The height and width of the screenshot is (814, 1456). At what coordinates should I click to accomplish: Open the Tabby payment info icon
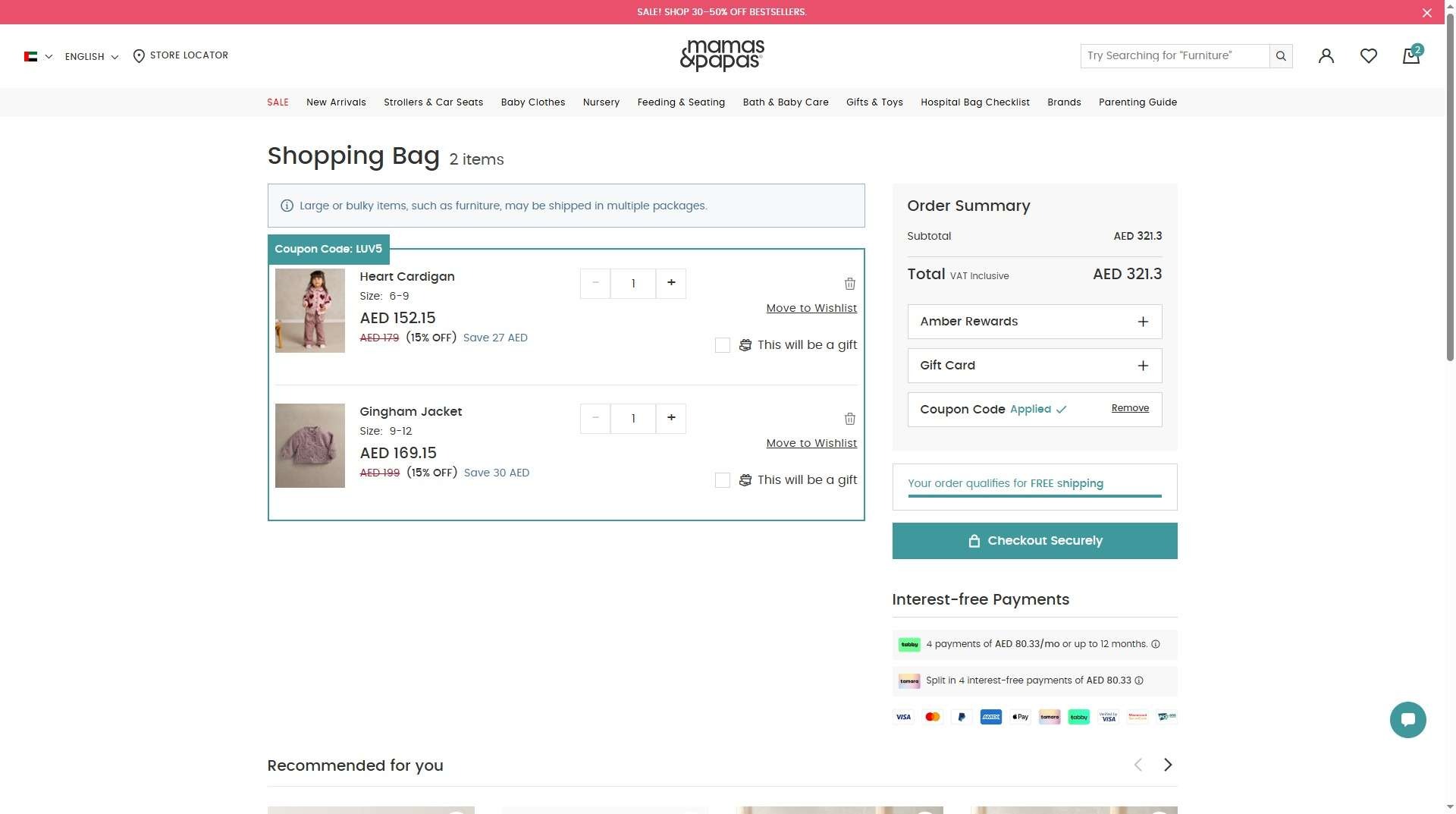(1156, 644)
